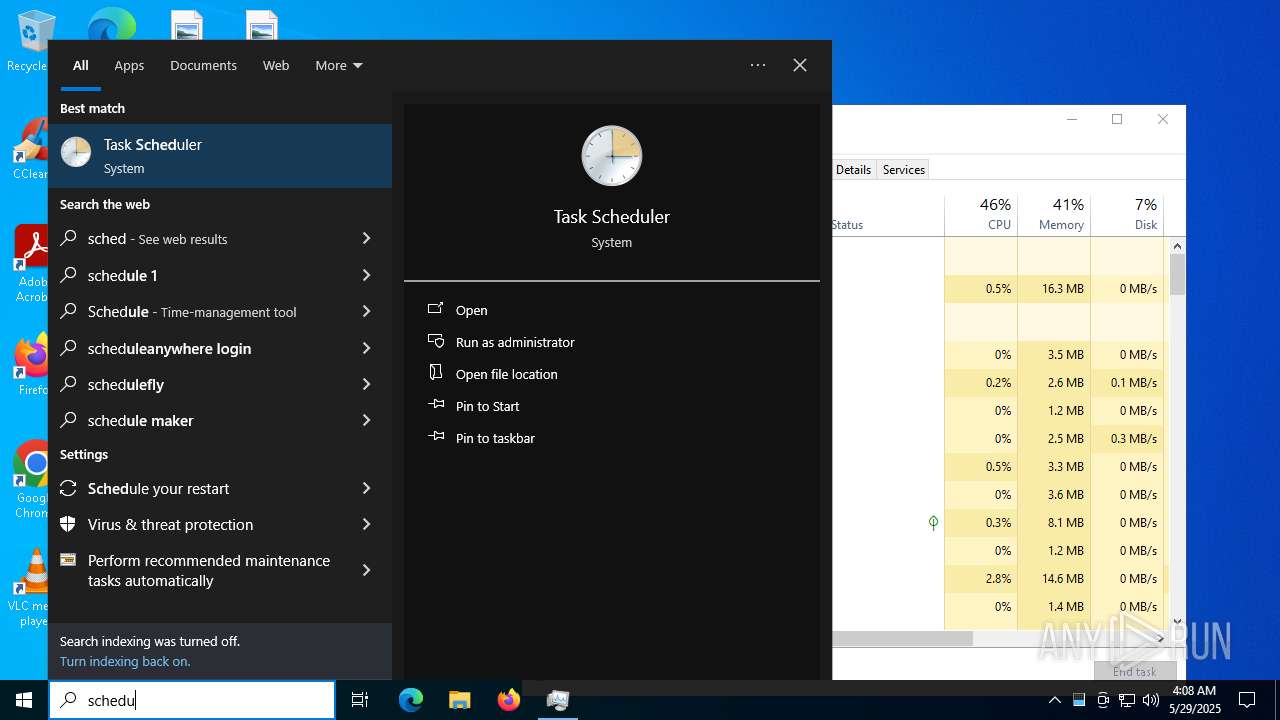This screenshot has height=720, width=1280.
Task: Open Adobe Acrobat desktop shortcut
Action: [33, 264]
